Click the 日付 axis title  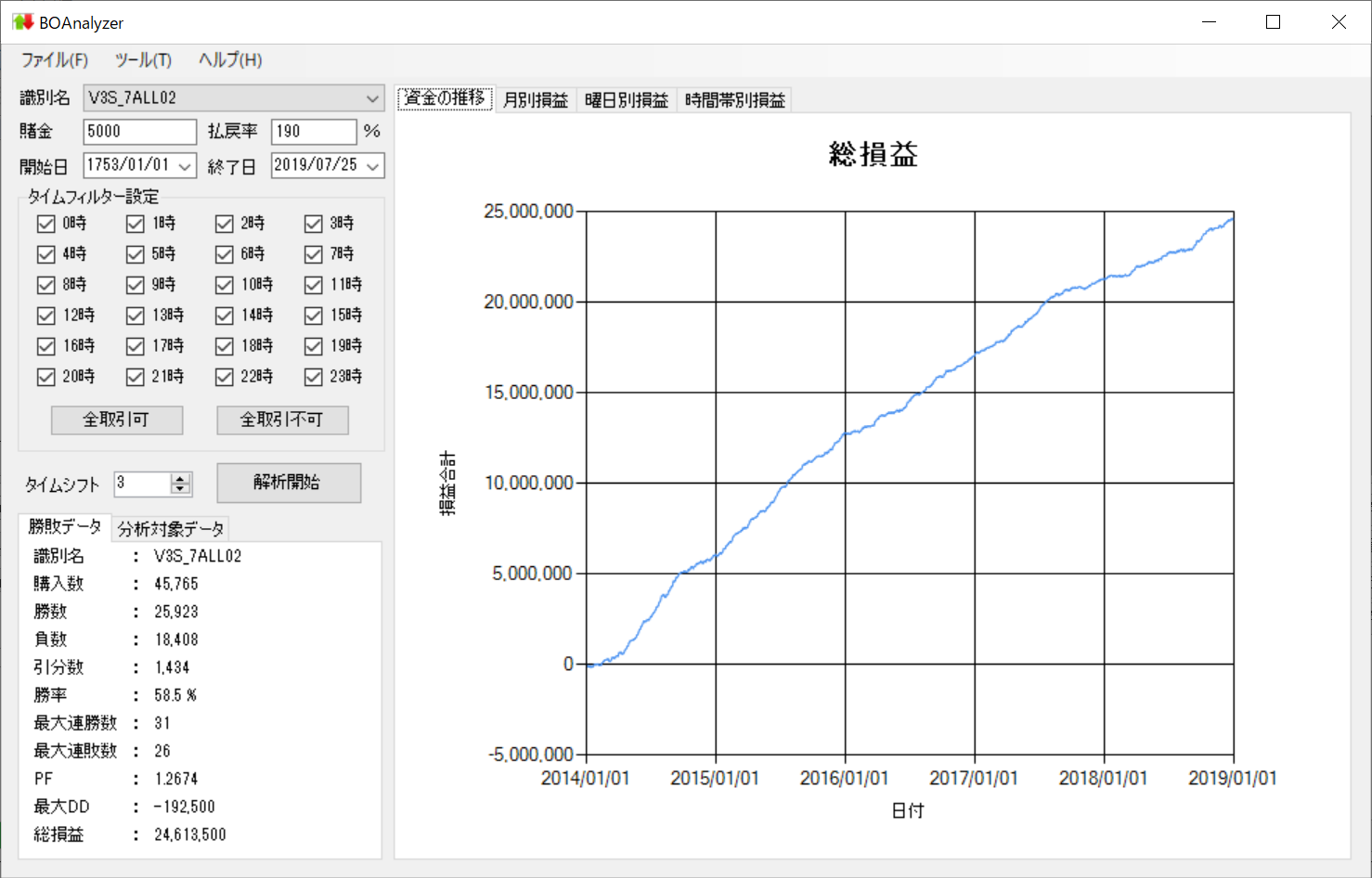(x=908, y=810)
